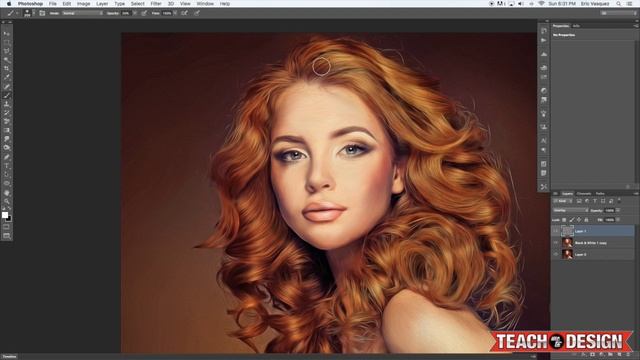
Task: Open the Window menu
Action: (205, 4)
